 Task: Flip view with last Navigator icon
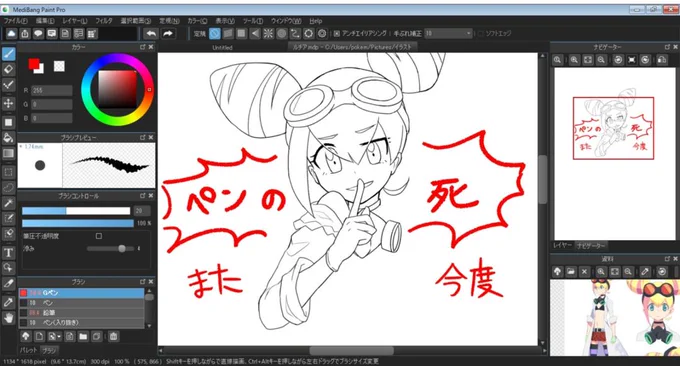point(662,60)
